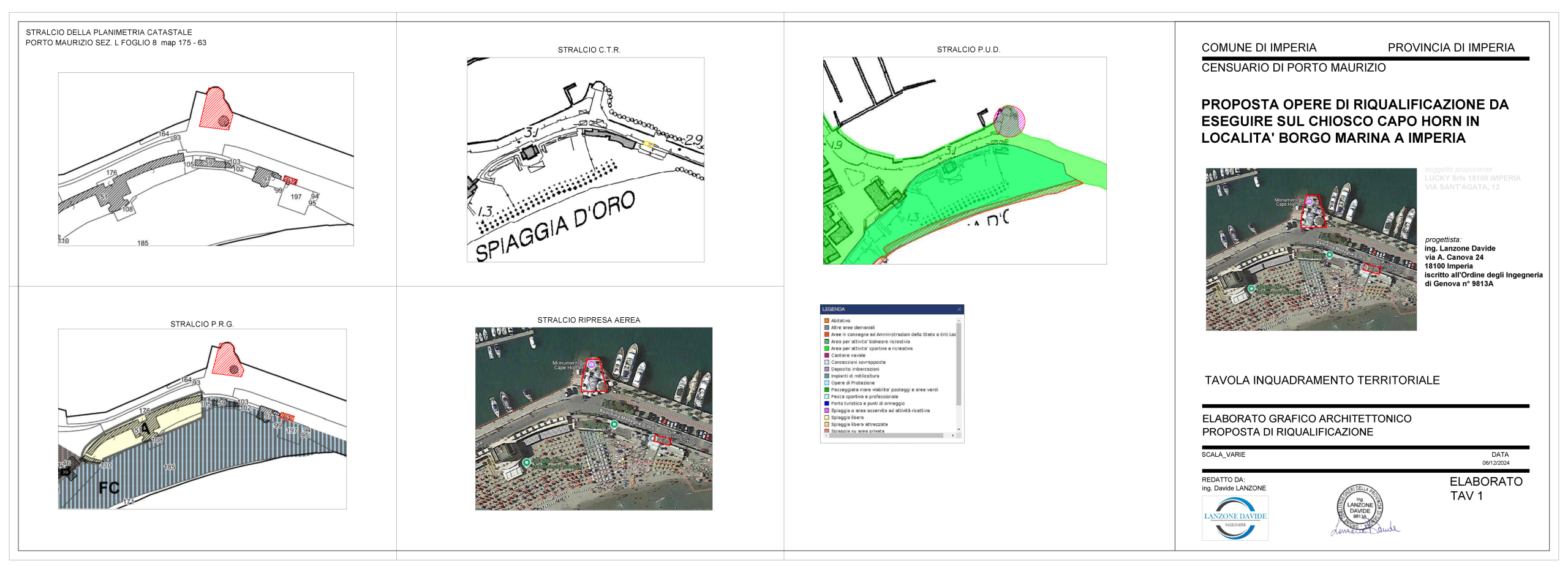Viewport: 1568px width, 572px height.
Task: Click the purple Monumento Cape Horners camera pin in Stralcio Ripresa Aerea
Action: [592, 364]
